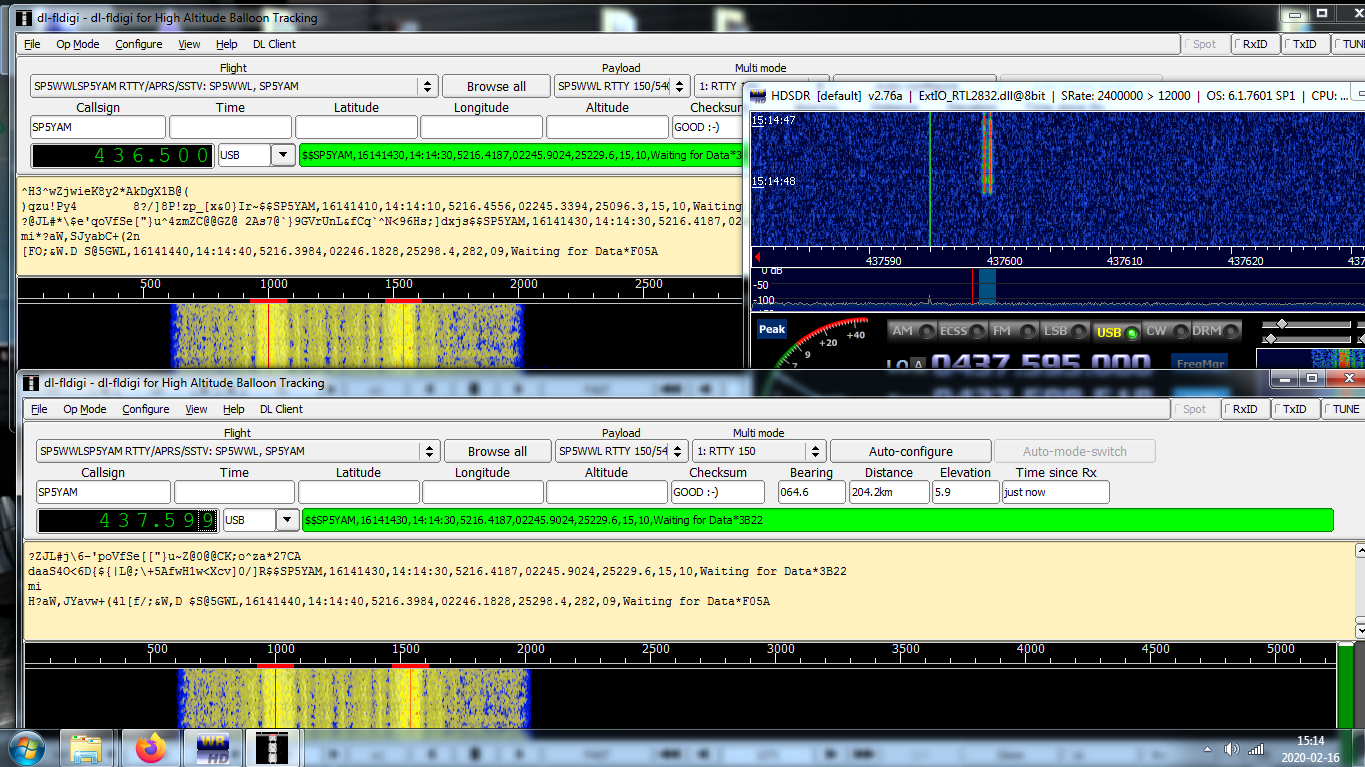Toggle TxID in the top dl-fldigi window
Image resolution: width=1365 pixels, height=767 pixels.
[x=1306, y=44]
